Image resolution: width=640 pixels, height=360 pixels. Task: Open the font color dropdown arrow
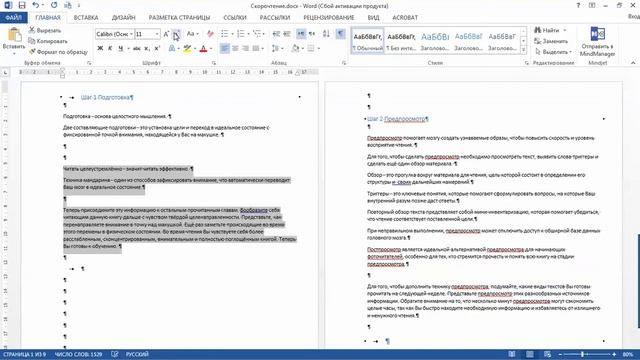pyautogui.click(x=211, y=49)
